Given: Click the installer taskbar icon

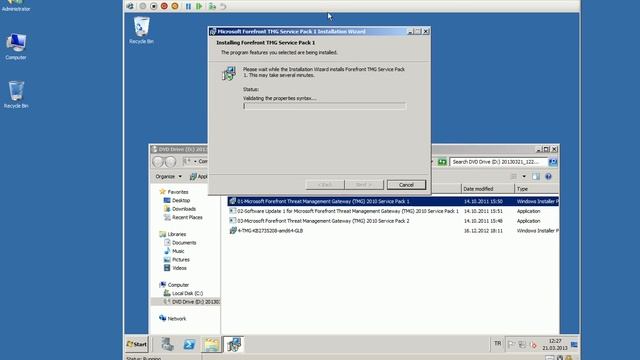Looking at the screenshot, I should point(234,344).
